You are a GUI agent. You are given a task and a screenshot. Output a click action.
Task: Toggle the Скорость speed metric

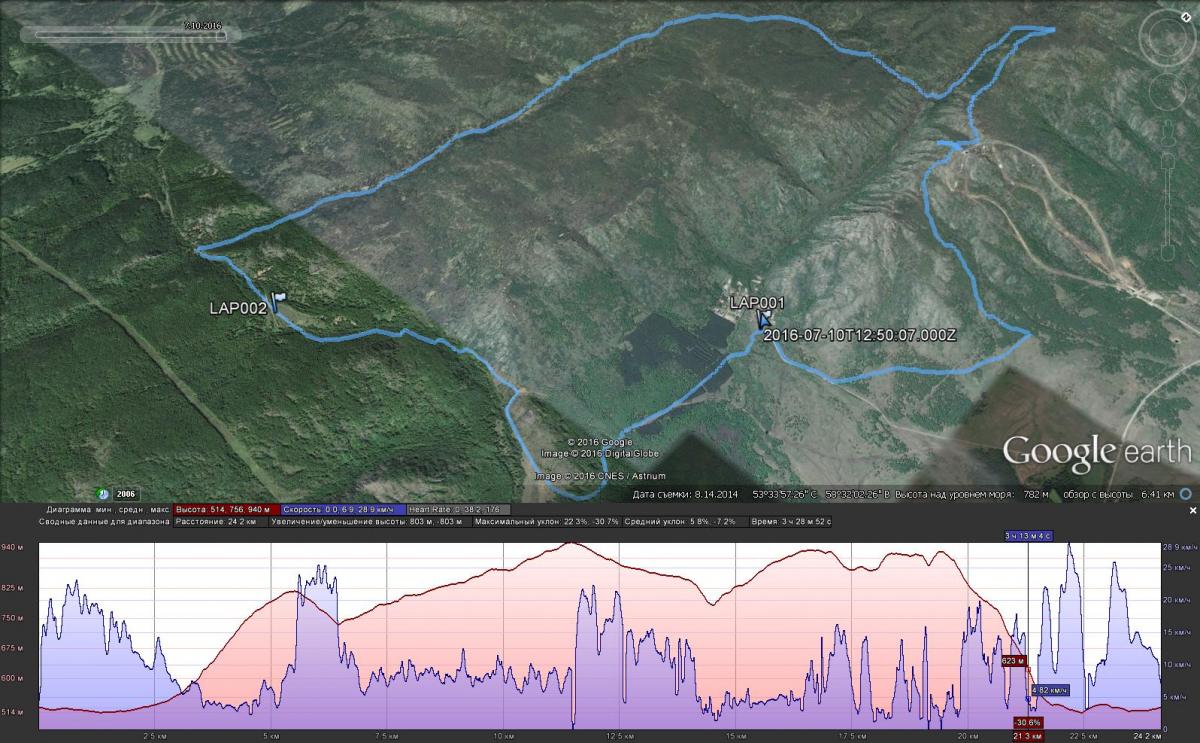coord(342,509)
